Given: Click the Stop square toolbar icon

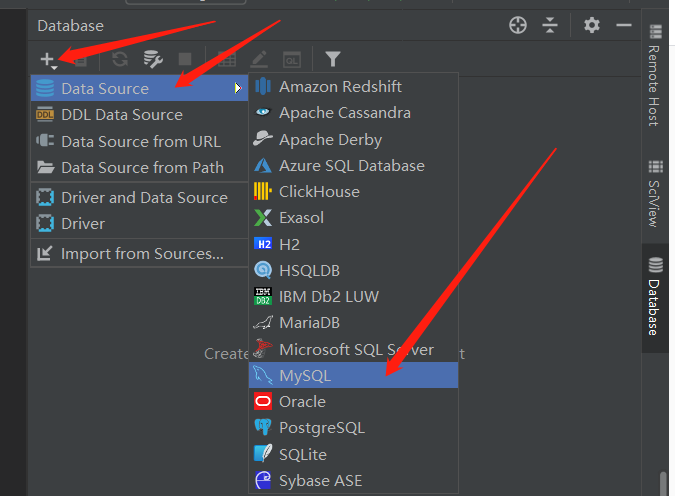Looking at the screenshot, I should (x=185, y=59).
